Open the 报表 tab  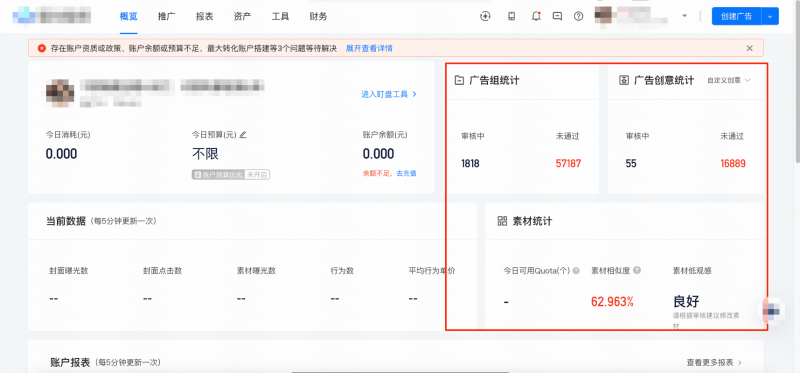tap(205, 16)
